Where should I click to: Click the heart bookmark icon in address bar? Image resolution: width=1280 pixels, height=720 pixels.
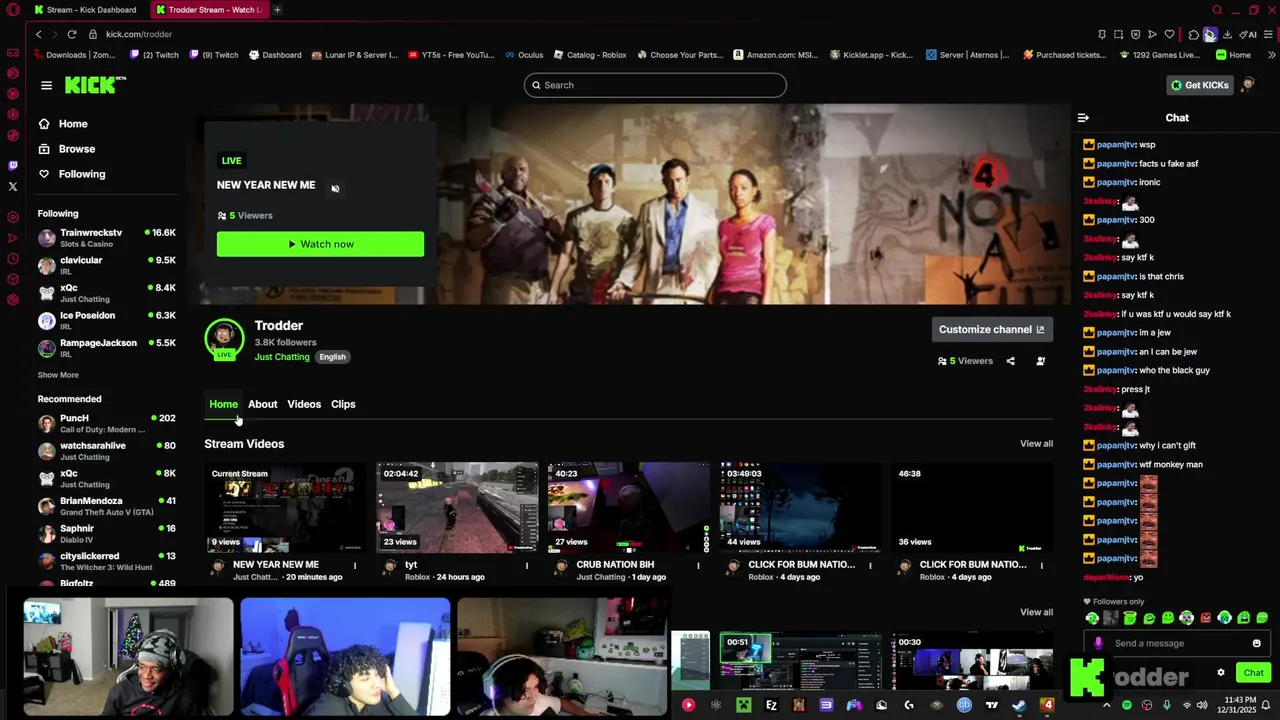[1169, 34]
